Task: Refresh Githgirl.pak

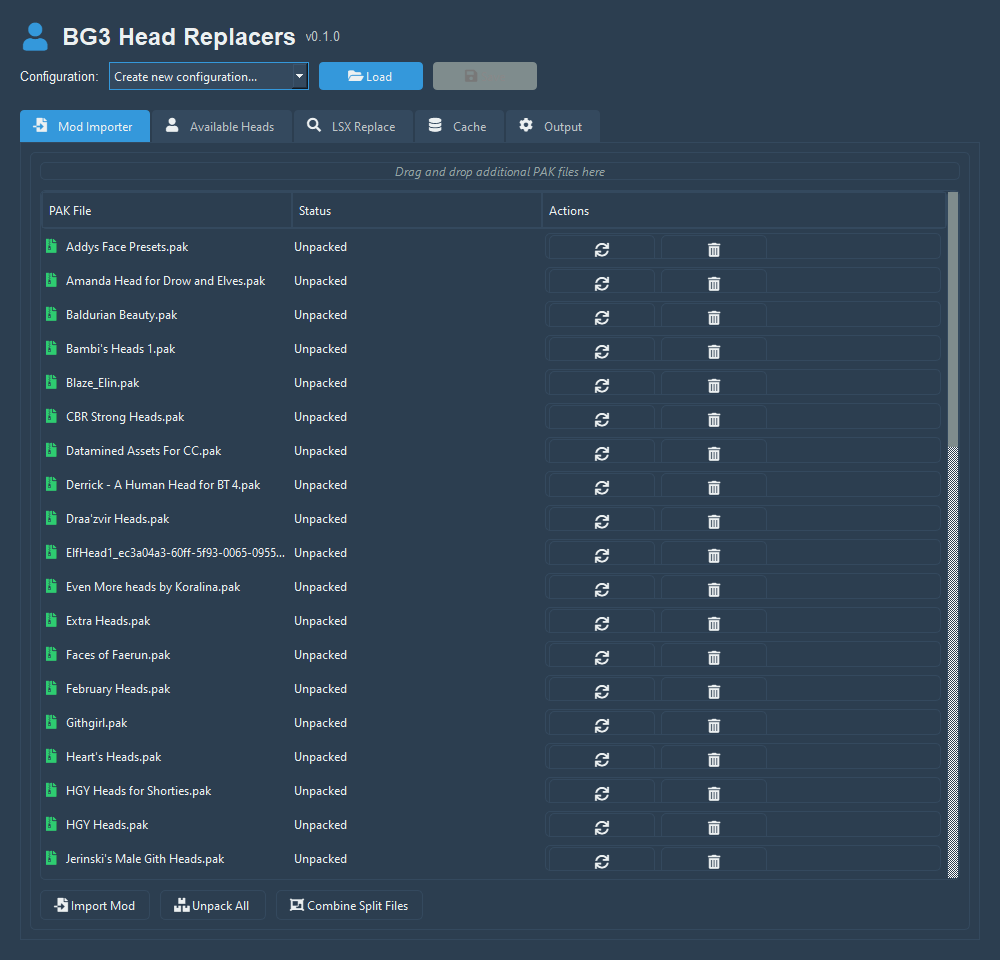Action: click(x=601, y=724)
